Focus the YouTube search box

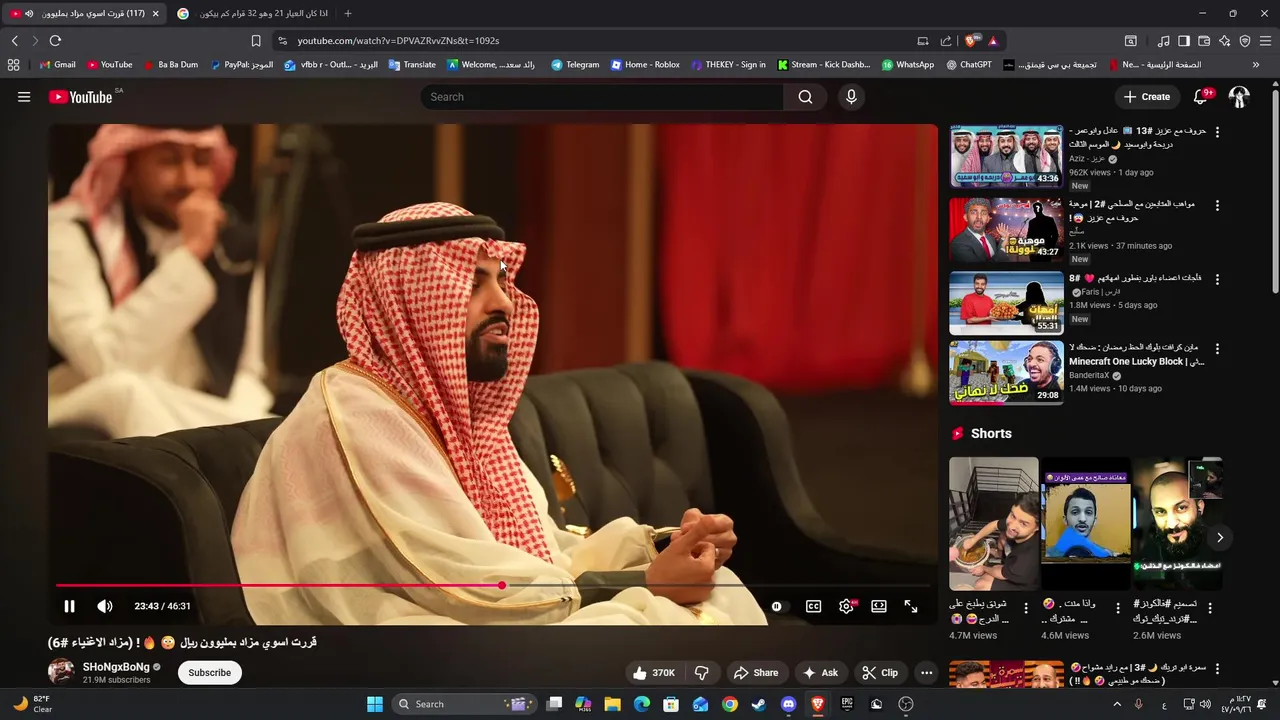pos(603,97)
